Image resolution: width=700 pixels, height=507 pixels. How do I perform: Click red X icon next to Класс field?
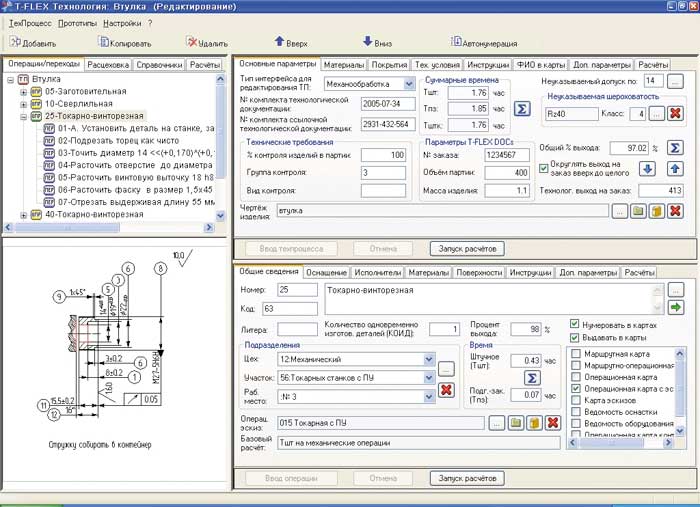(675, 113)
